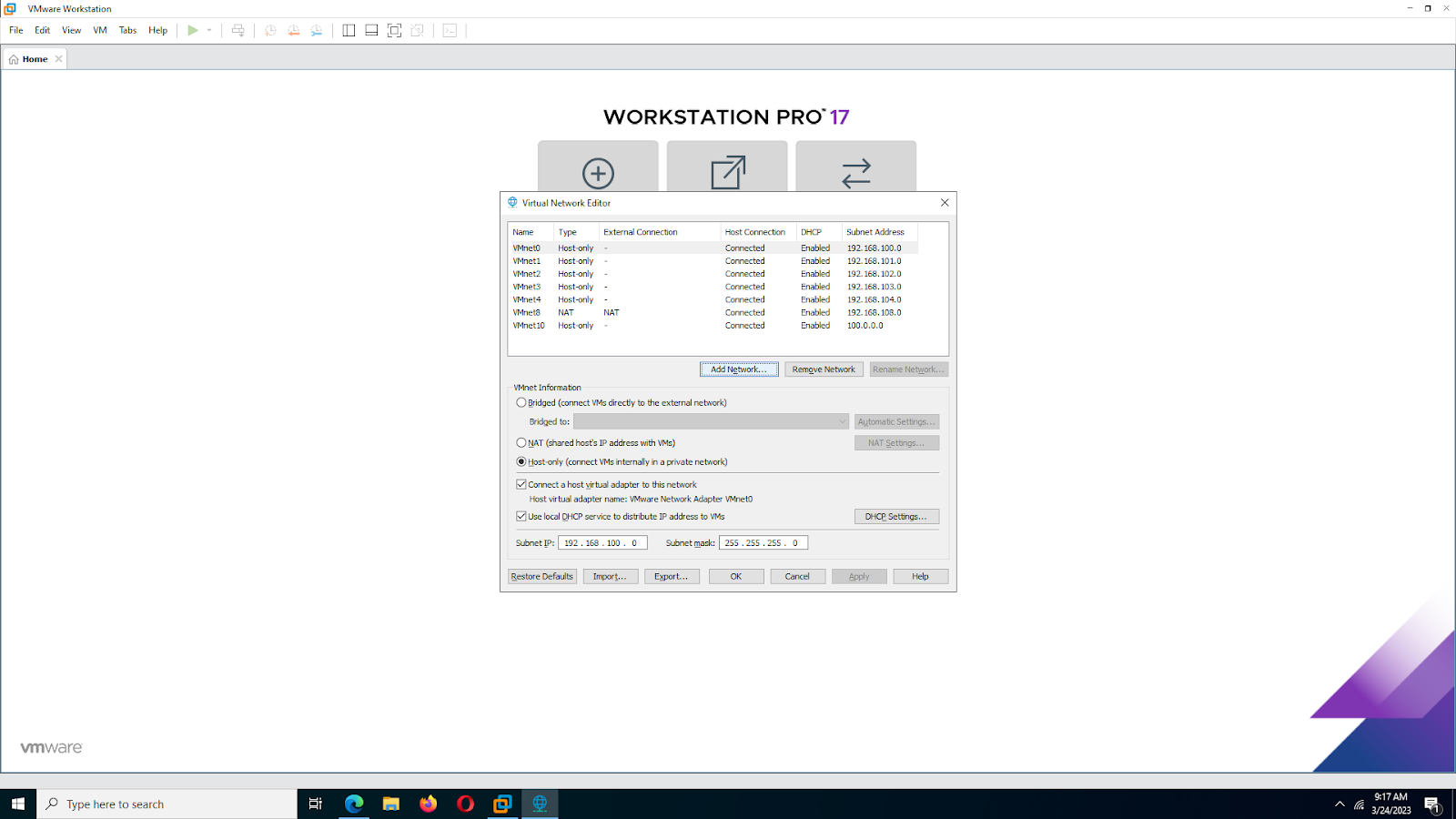Click the Subnet Address column header
1456x819 pixels.
click(879, 232)
